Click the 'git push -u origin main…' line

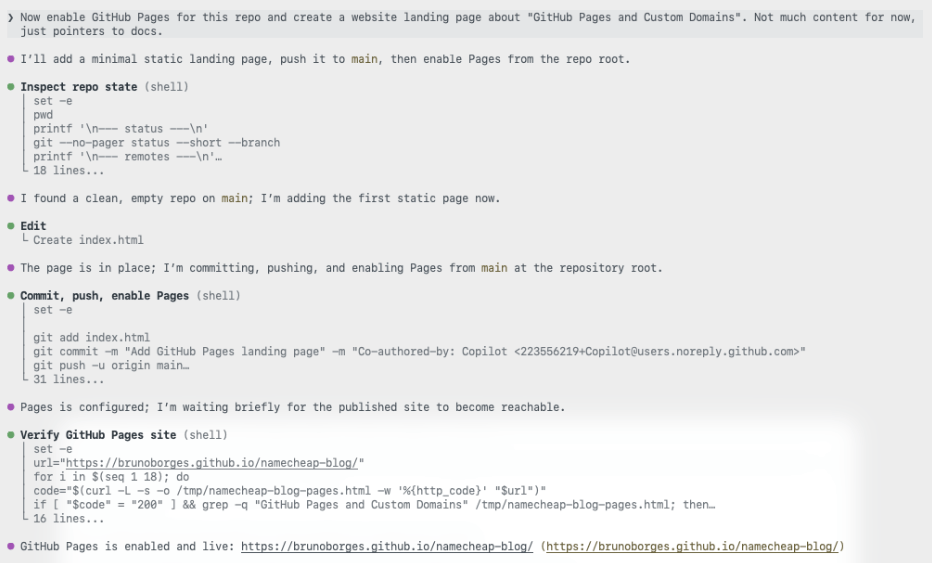(111, 366)
